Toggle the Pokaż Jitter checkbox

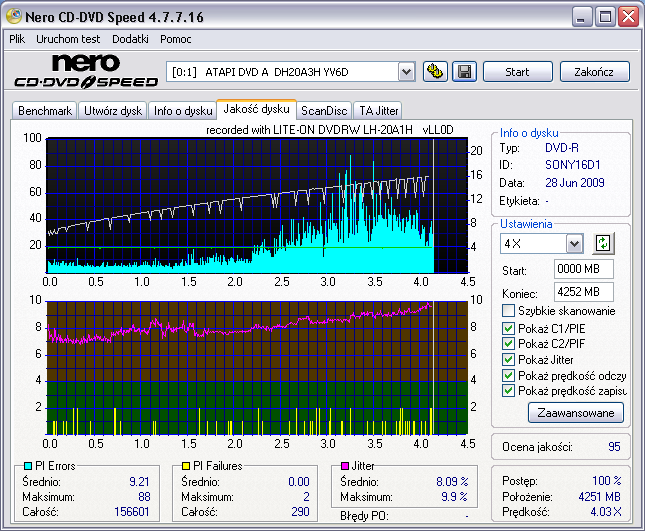pyautogui.click(x=509, y=359)
